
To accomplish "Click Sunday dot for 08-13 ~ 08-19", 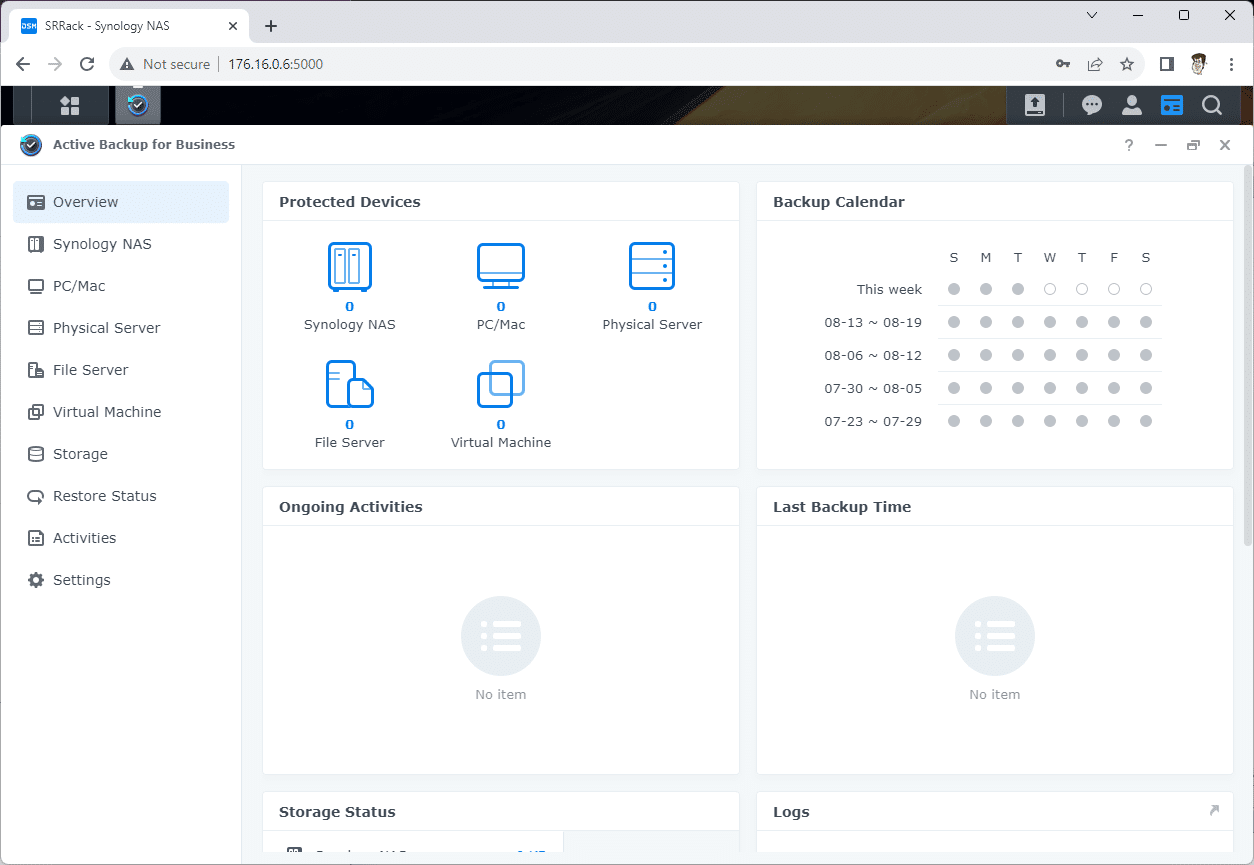I will pos(954,322).
